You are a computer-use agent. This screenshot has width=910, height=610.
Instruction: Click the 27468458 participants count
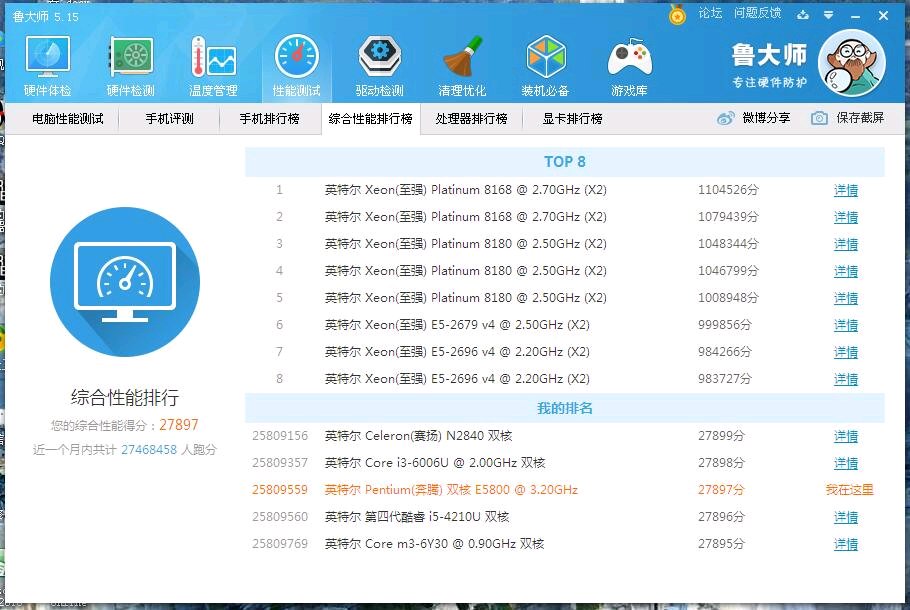(149, 450)
